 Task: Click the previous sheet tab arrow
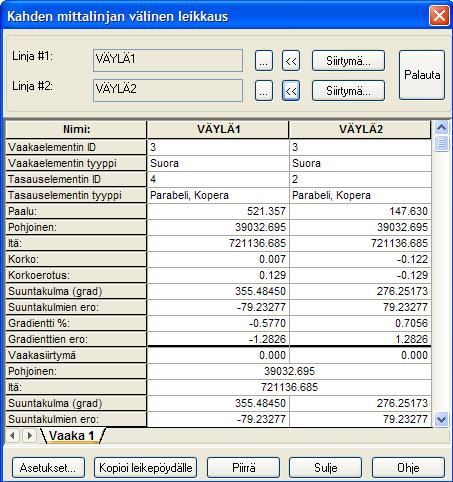pyautogui.click(x=13, y=435)
